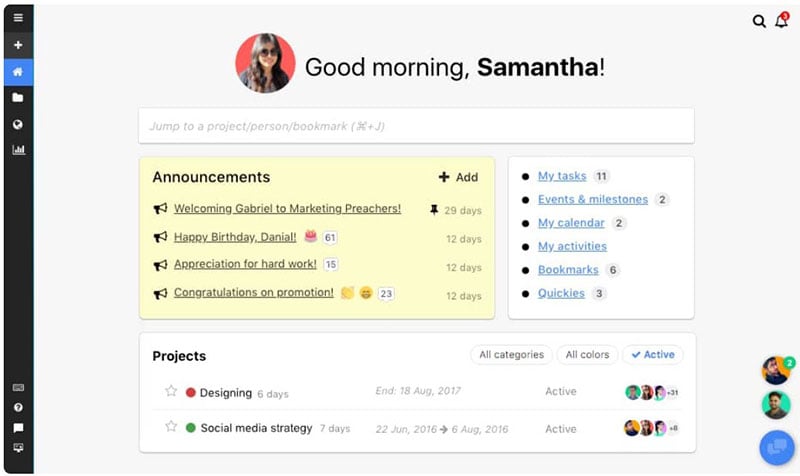This screenshot has width=800, height=476.
Task: Click Active status of Designing row
Action: 561,391
